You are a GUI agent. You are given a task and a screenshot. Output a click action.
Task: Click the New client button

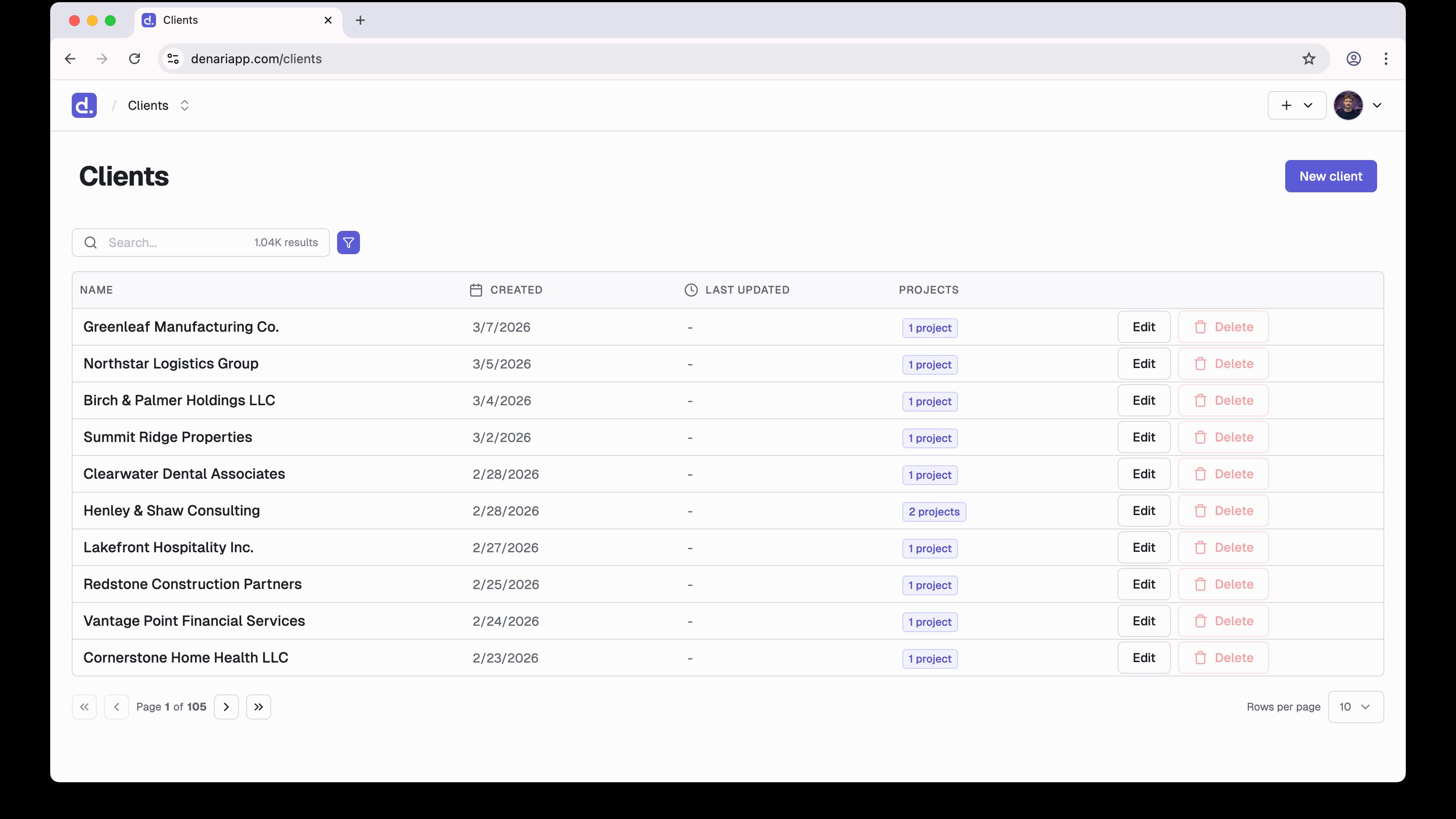pos(1330,176)
